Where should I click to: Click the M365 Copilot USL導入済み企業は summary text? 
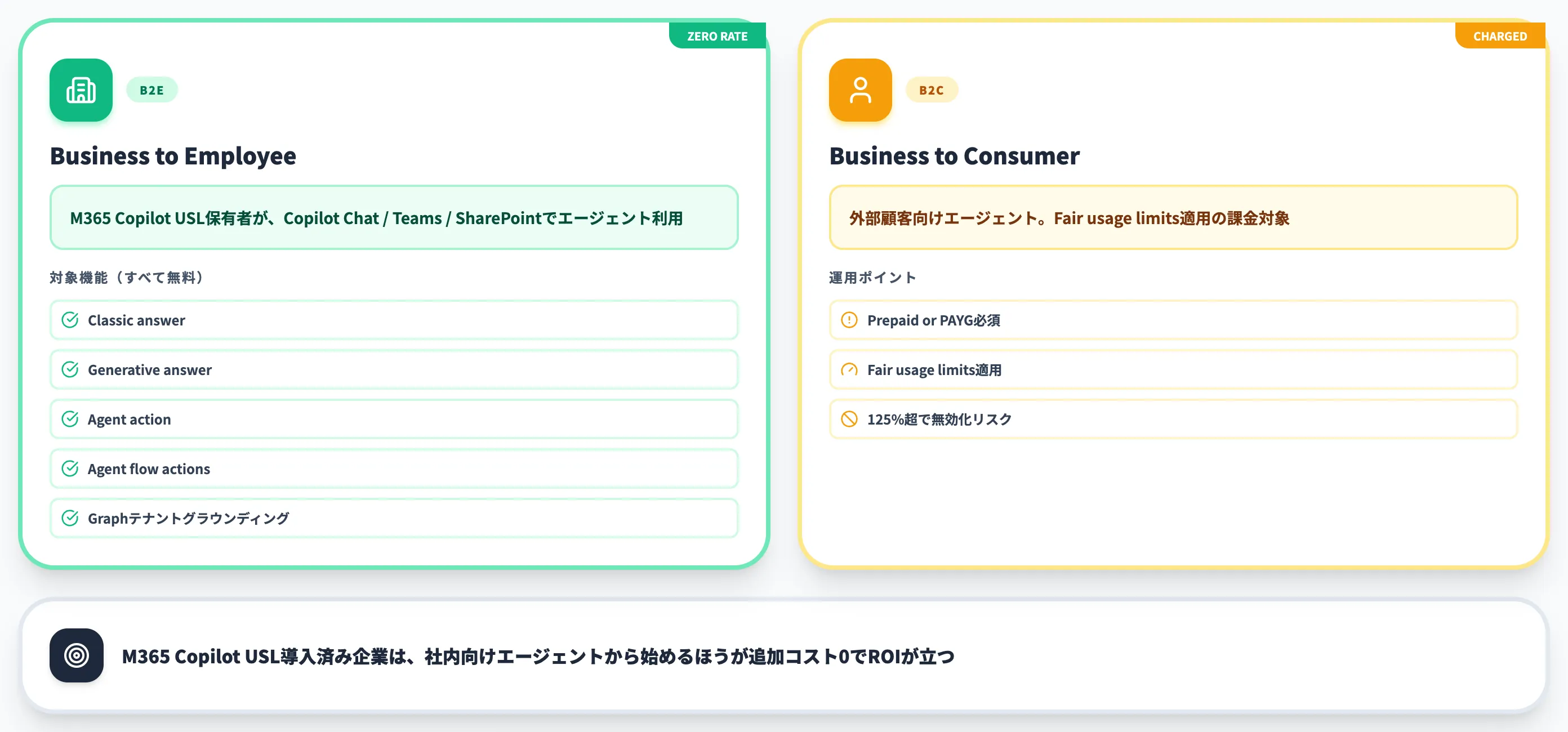tap(538, 657)
